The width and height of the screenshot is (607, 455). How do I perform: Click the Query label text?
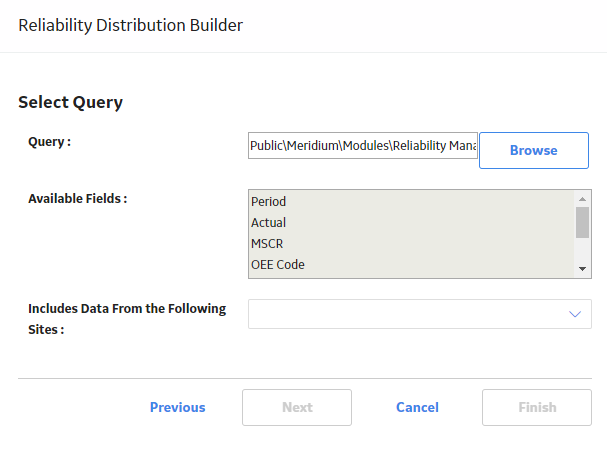click(x=50, y=142)
